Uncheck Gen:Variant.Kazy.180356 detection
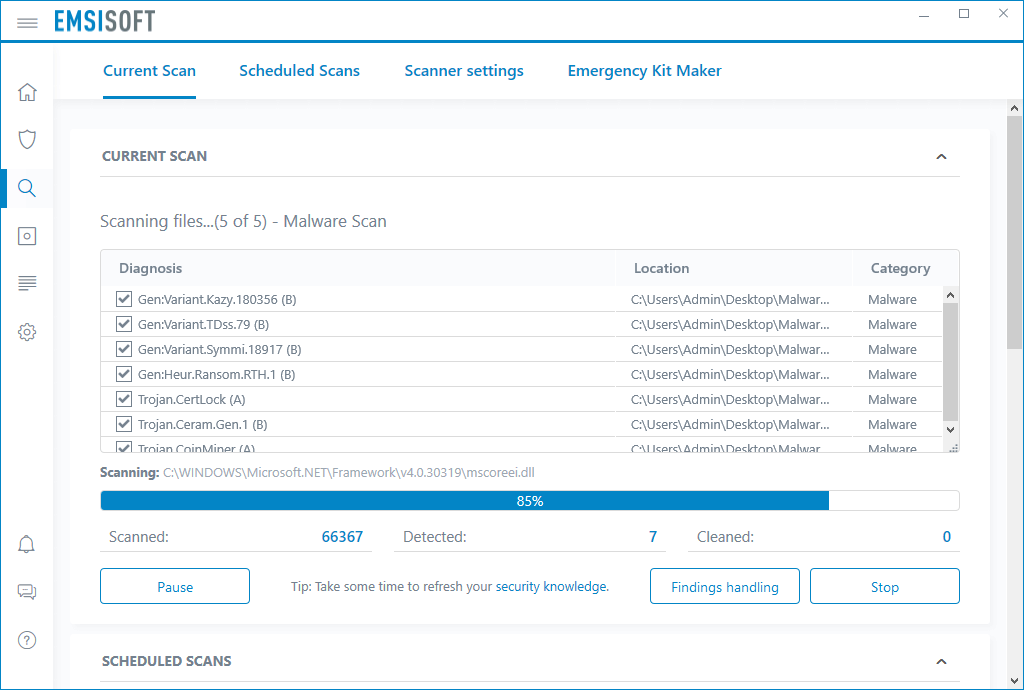Screen dimensions: 1024x690 click(x=123, y=298)
